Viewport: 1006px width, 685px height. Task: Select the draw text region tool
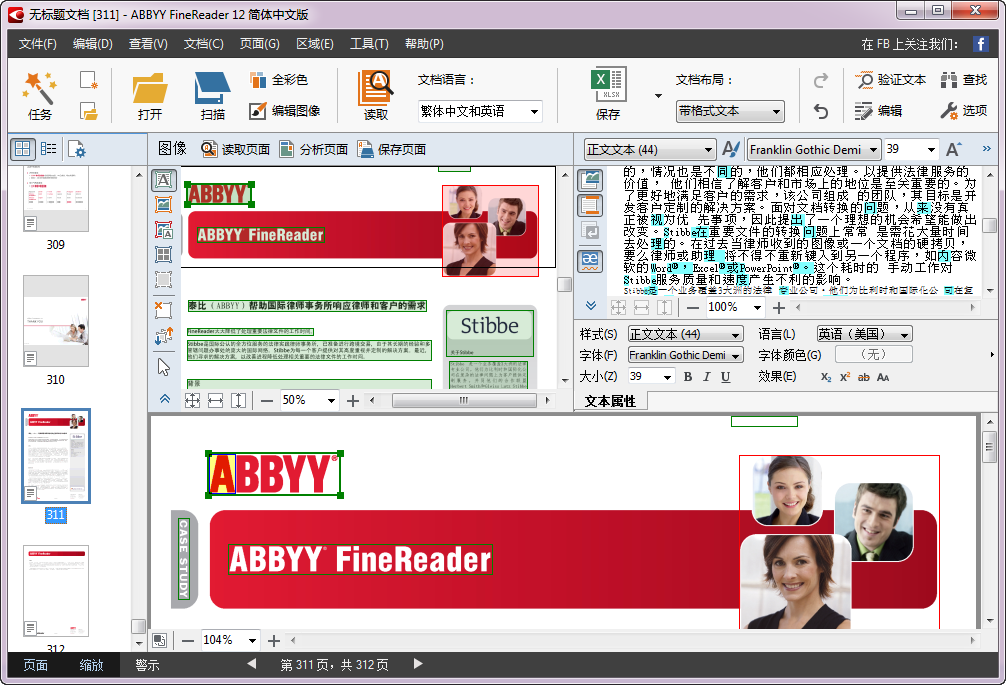(x=165, y=181)
